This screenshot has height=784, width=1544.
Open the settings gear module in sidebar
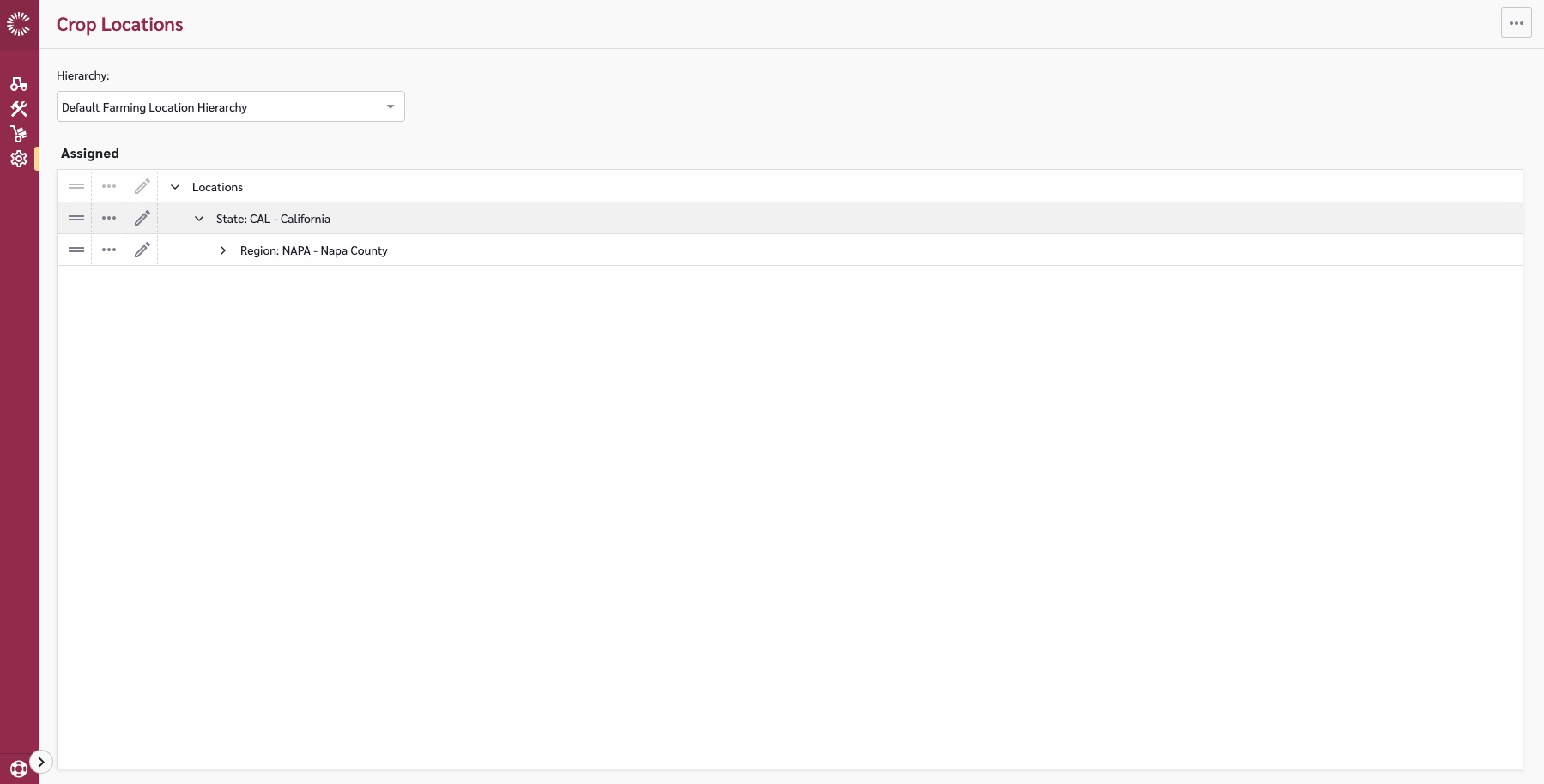(19, 159)
